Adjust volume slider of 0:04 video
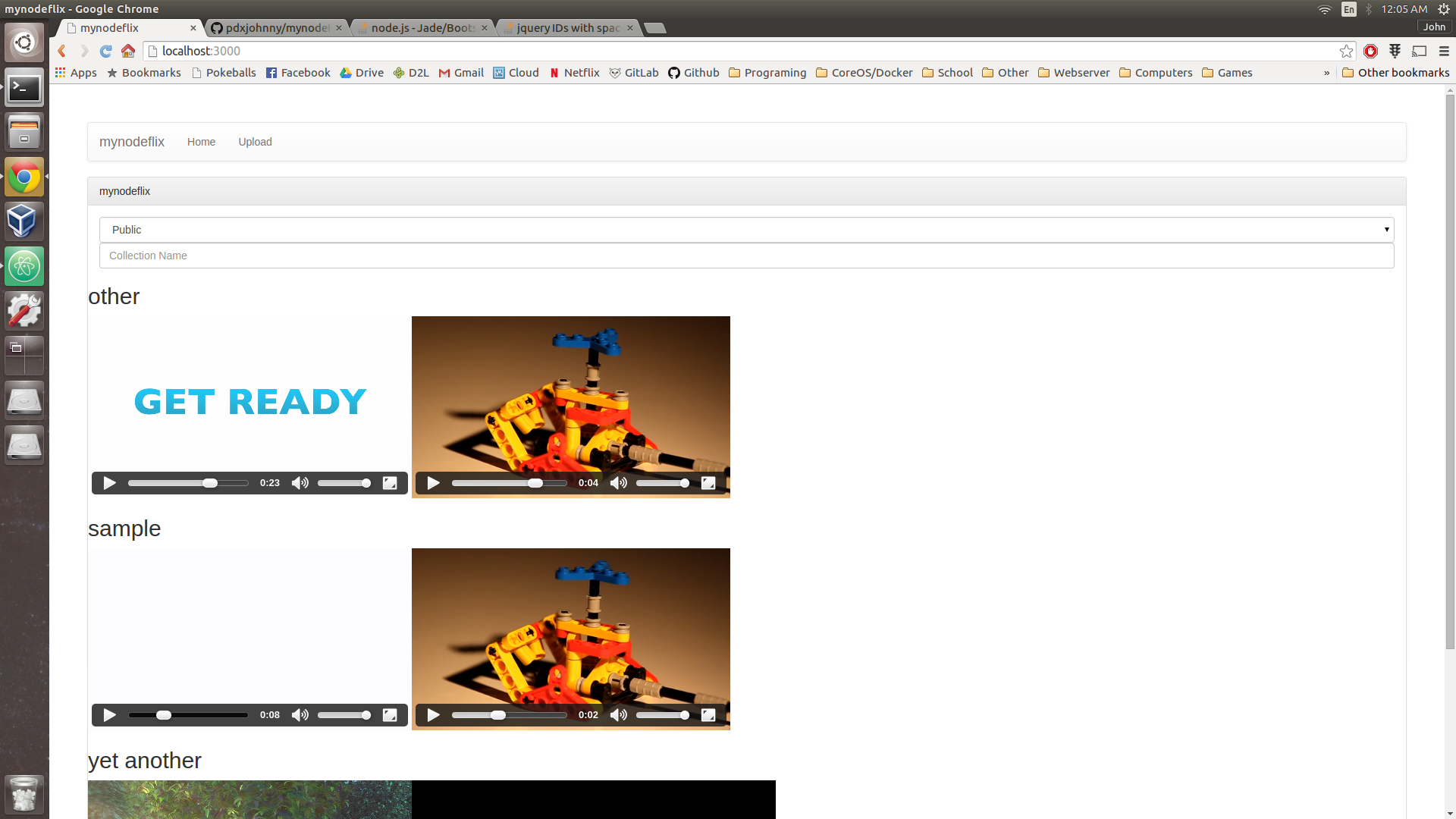The height and width of the screenshot is (819, 1456). coord(663,483)
